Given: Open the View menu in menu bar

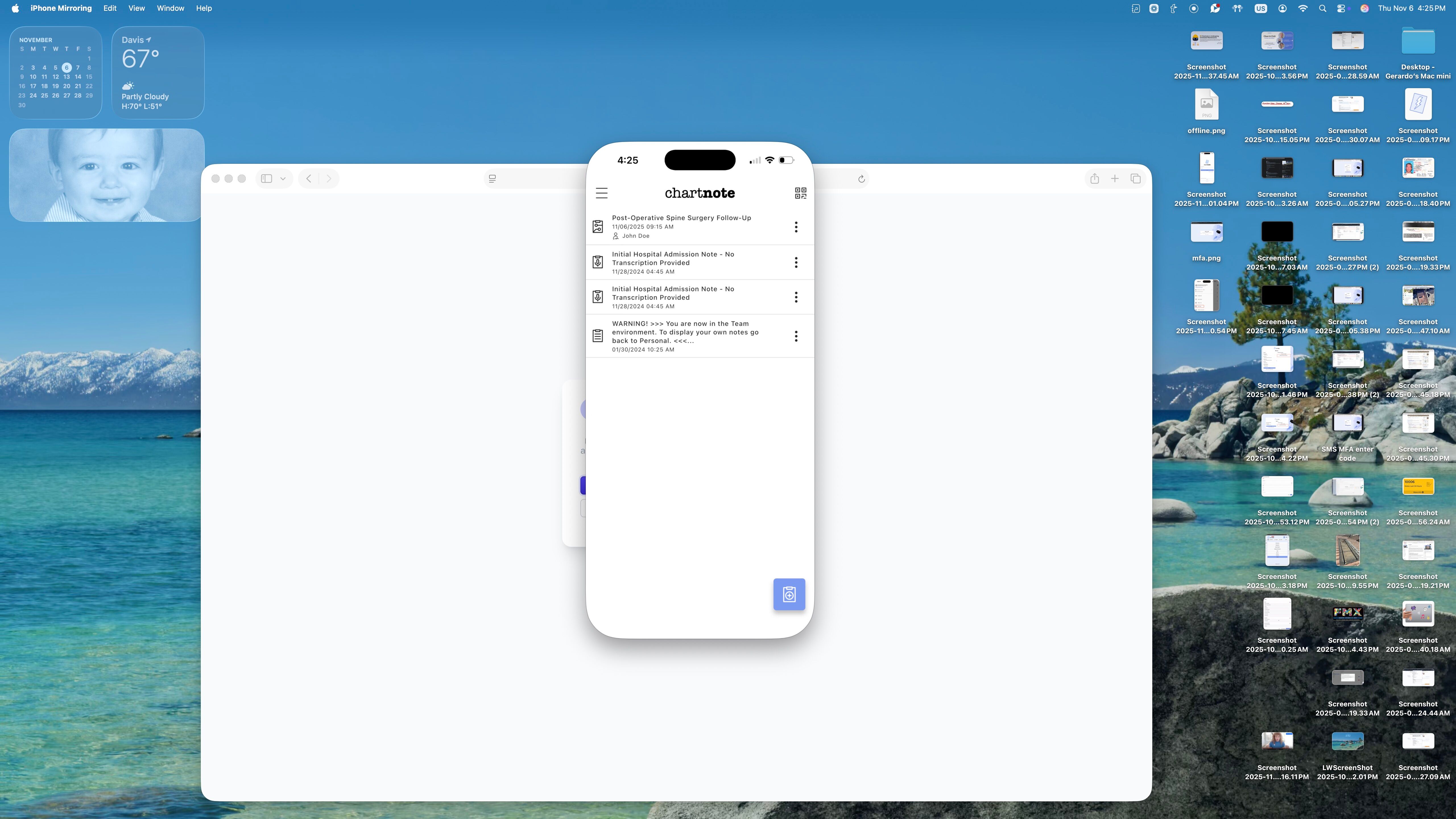Looking at the screenshot, I should [x=136, y=8].
